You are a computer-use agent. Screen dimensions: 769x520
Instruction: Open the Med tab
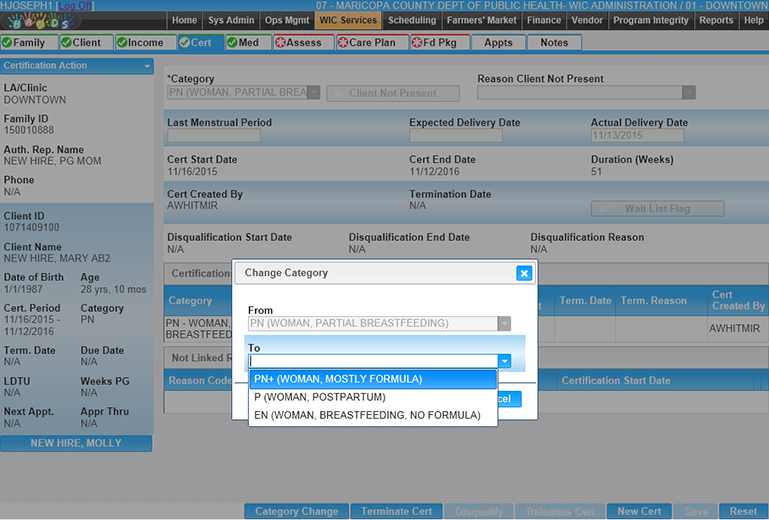click(x=246, y=43)
